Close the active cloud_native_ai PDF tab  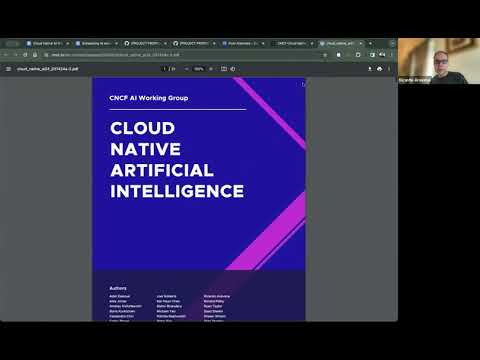[361, 43]
